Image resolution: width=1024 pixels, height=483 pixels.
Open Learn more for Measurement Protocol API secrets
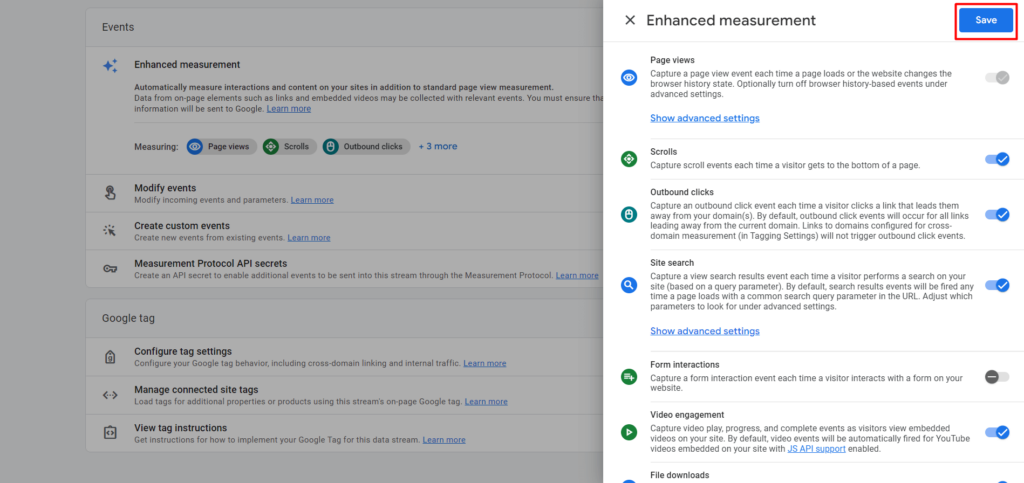pyautogui.click(x=577, y=275)
